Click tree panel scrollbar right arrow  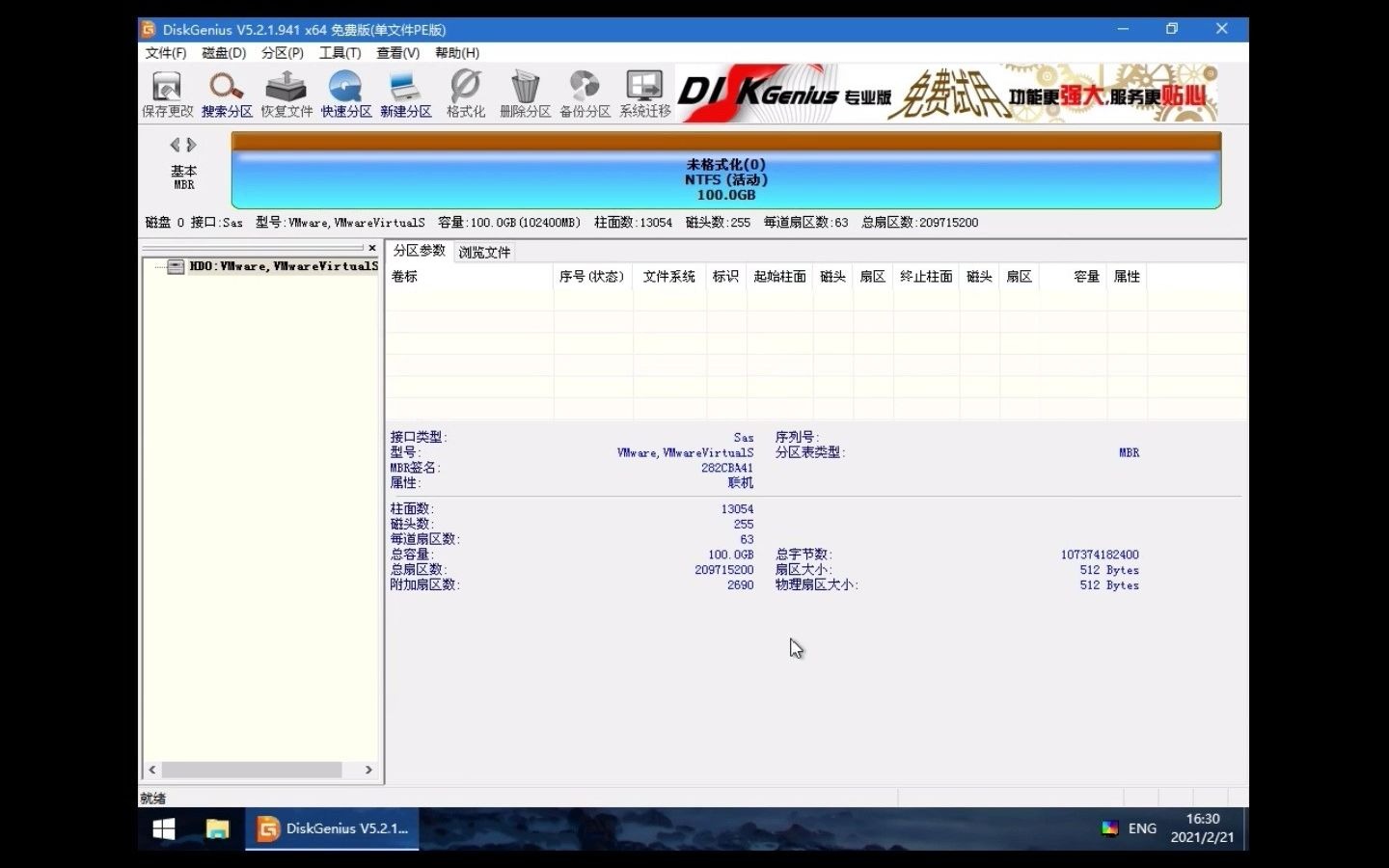368,770
